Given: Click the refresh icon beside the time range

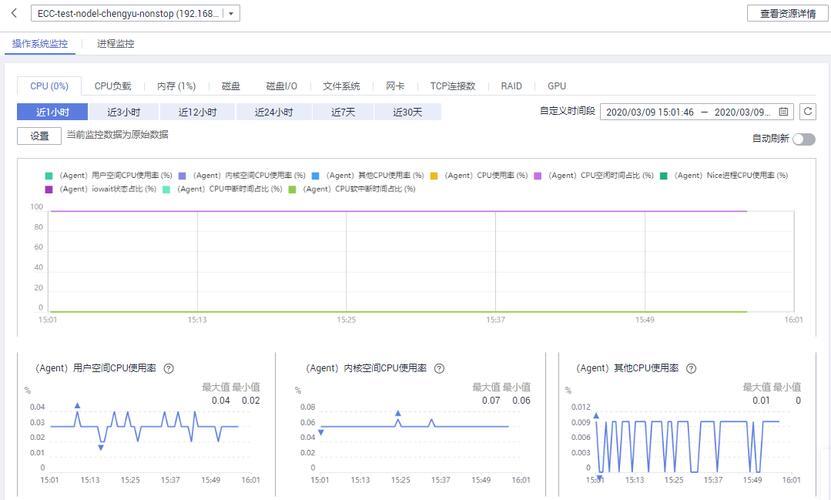Looking at the screenshot, I should [808, 112].
